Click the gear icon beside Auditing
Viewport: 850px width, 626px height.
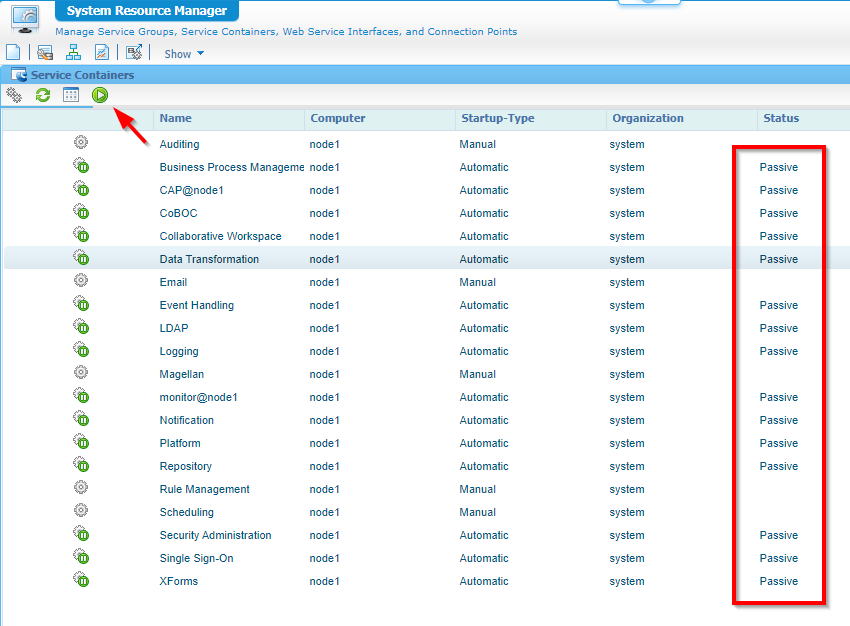81,143
